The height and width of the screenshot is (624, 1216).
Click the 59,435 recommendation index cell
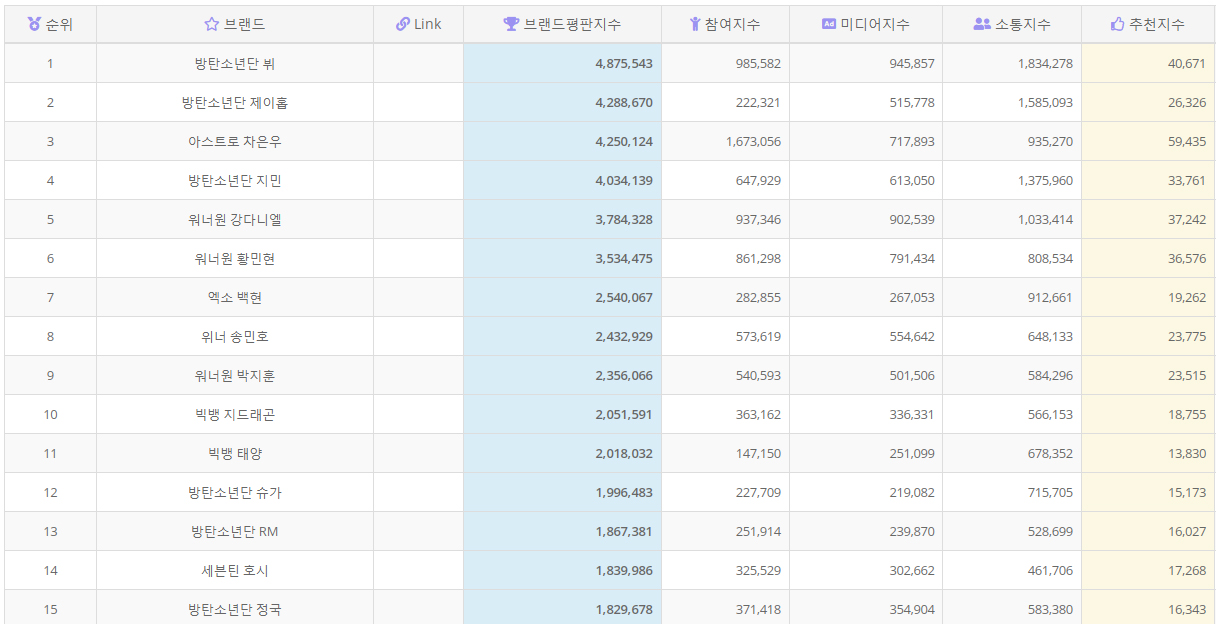1186,141
